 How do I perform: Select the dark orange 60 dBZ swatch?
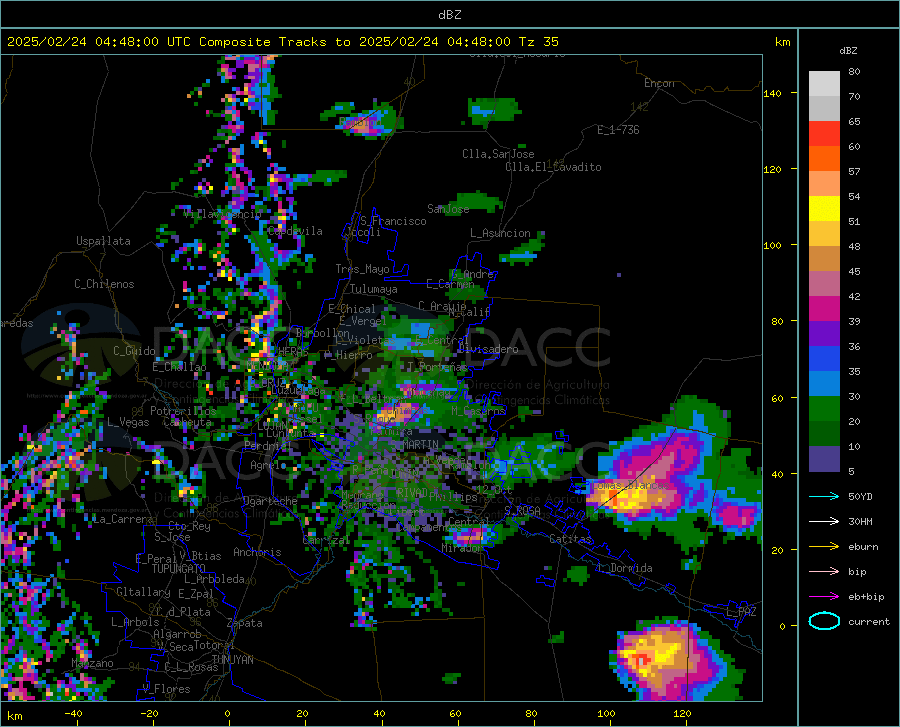(x=824, y=158)
